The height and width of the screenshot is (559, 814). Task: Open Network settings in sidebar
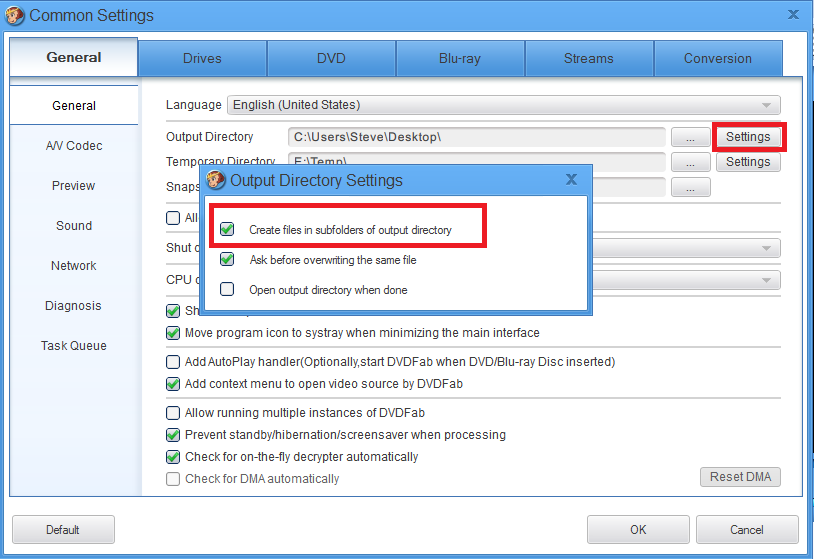tap(74, 266)
